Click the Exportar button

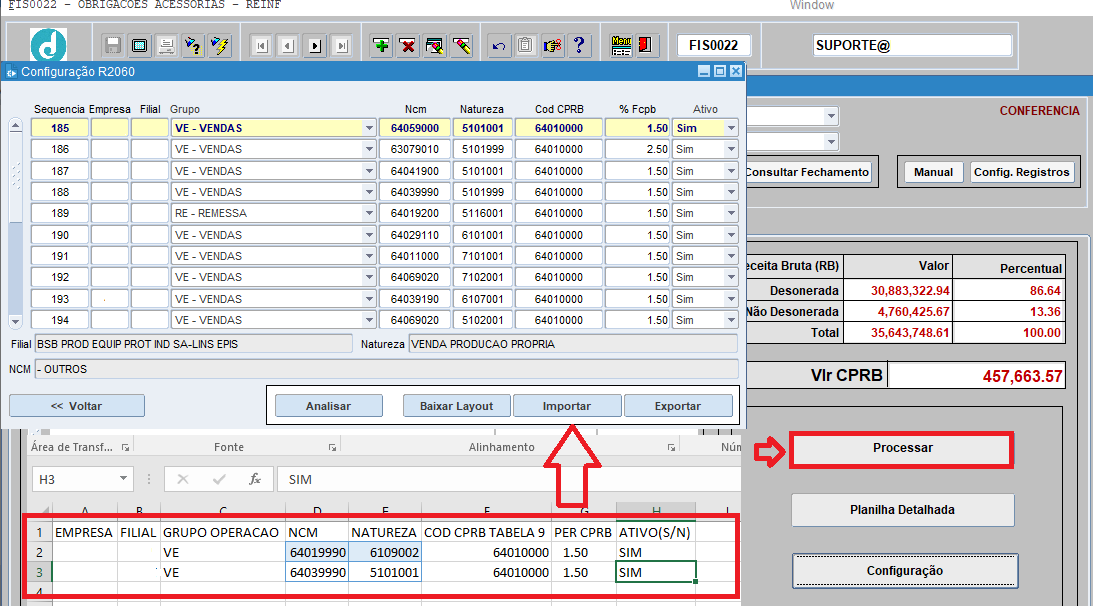tap(678, 406)
